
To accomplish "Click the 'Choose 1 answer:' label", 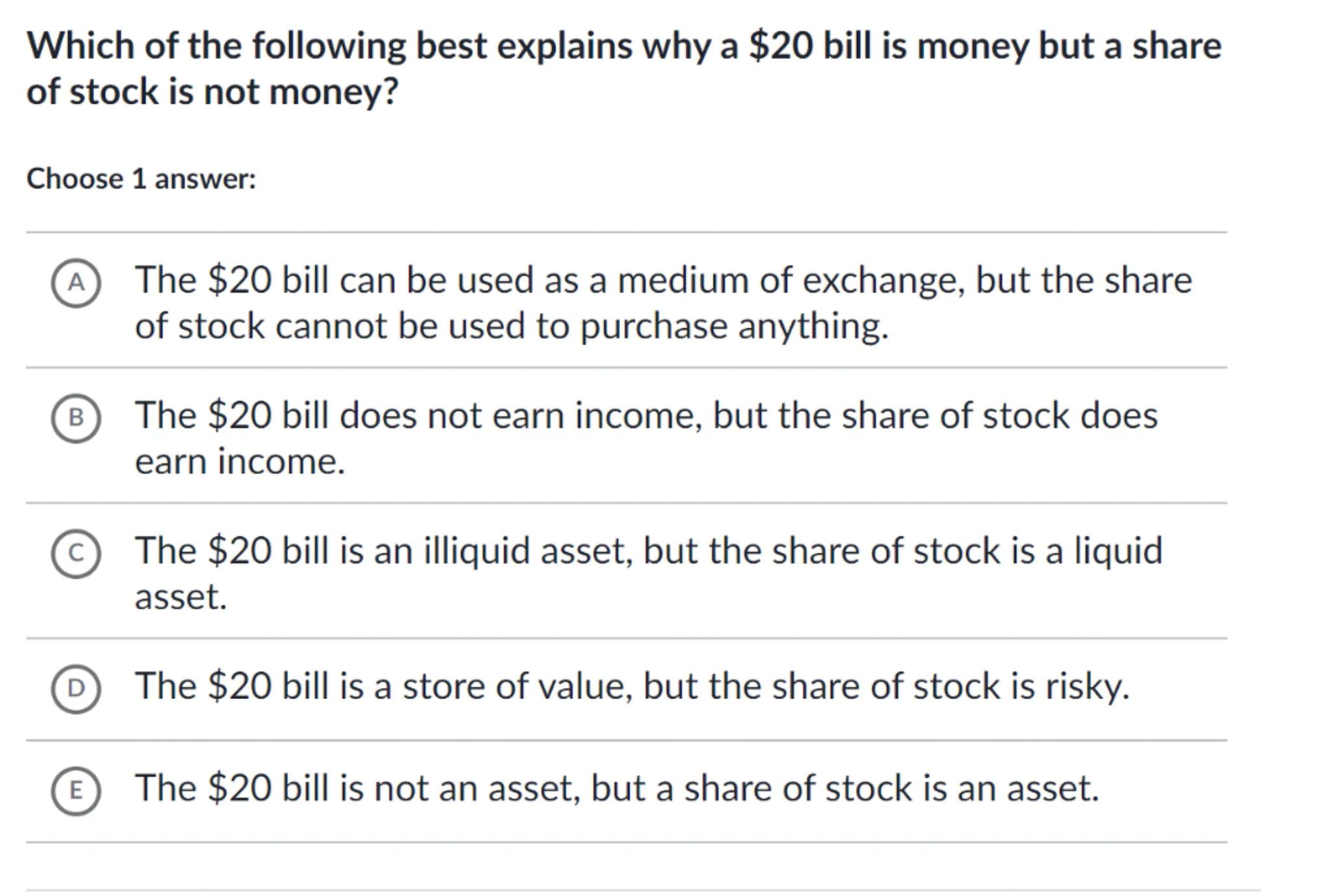I will coord(141,179).
